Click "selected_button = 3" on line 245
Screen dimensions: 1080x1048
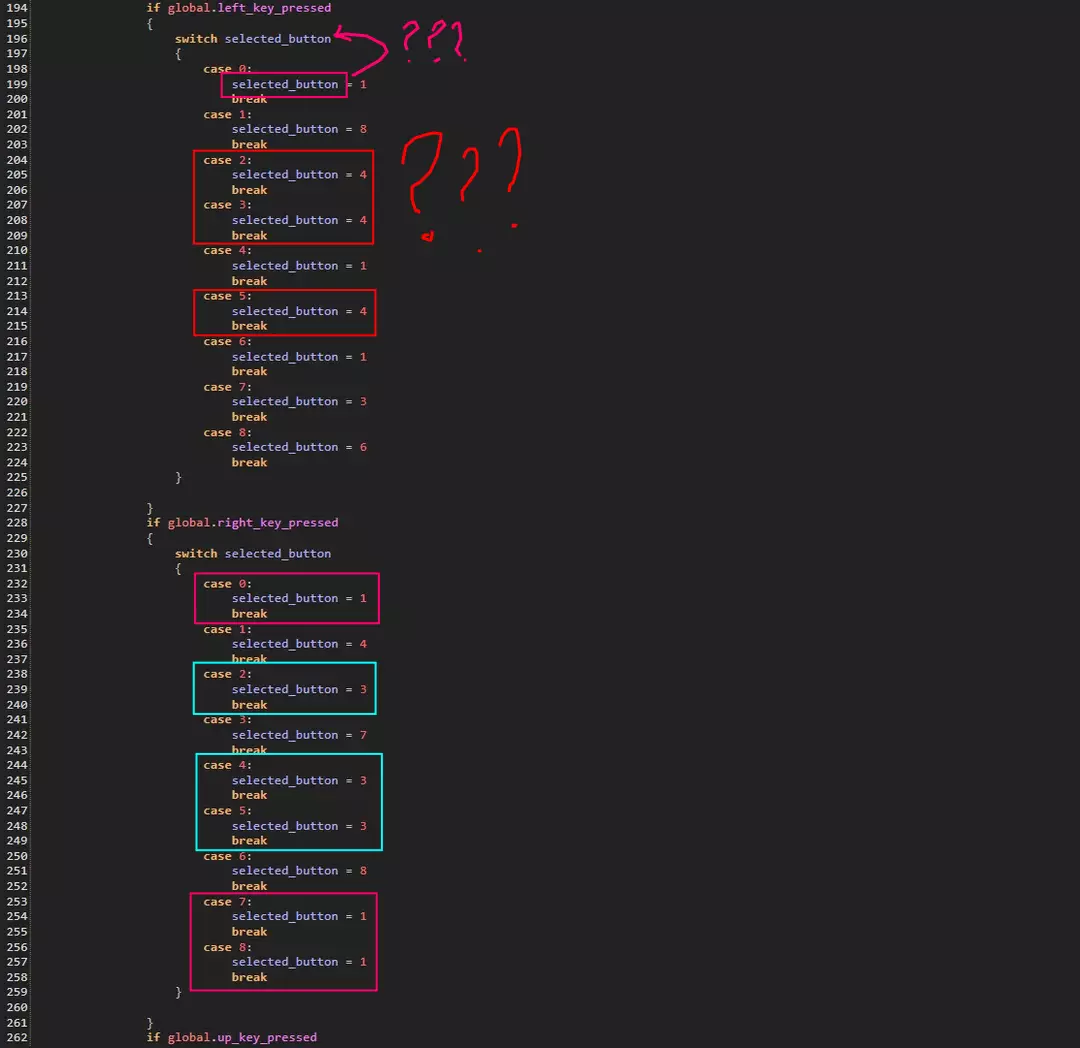pos(299,780)
